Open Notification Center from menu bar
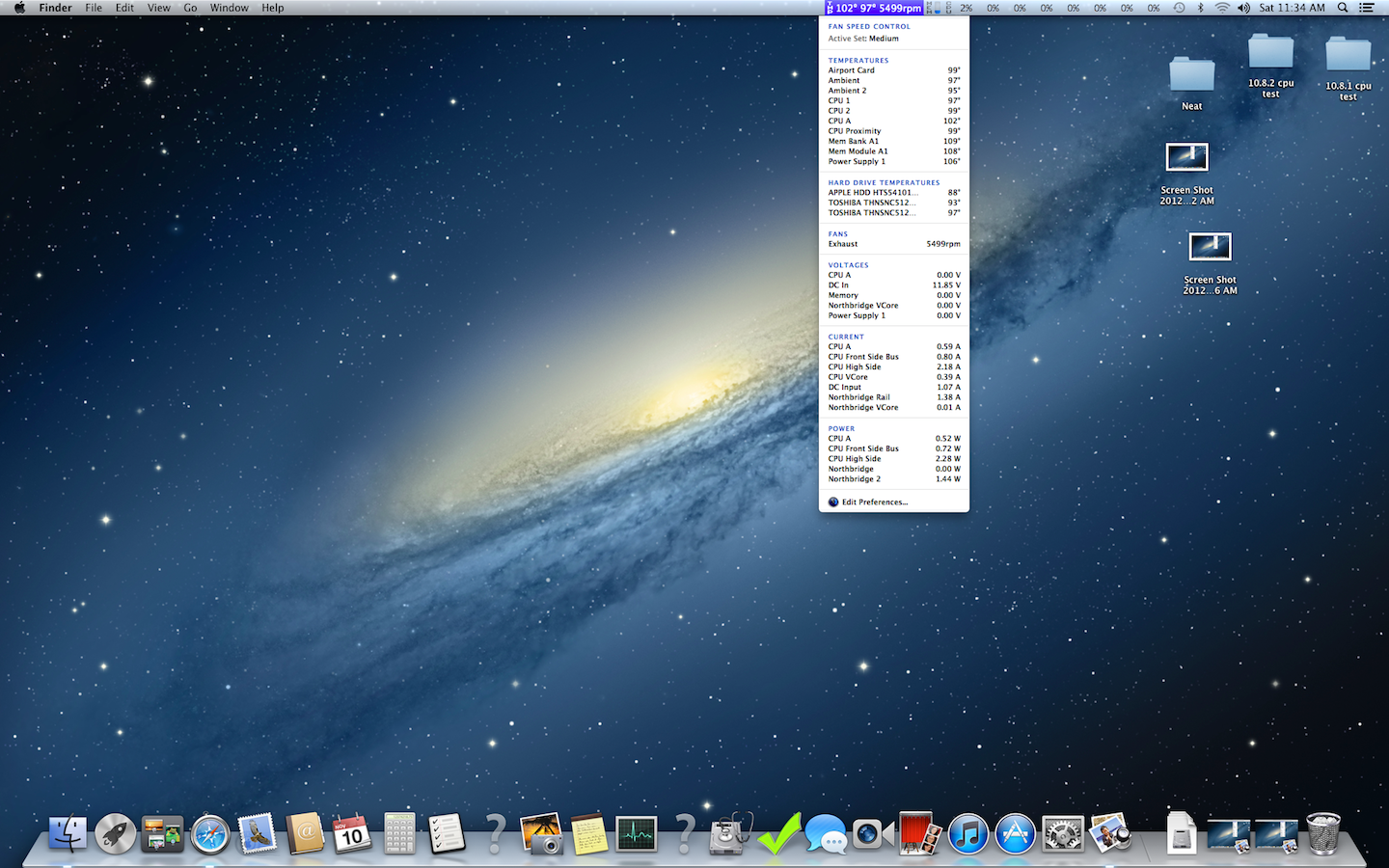 (1367, 8)
